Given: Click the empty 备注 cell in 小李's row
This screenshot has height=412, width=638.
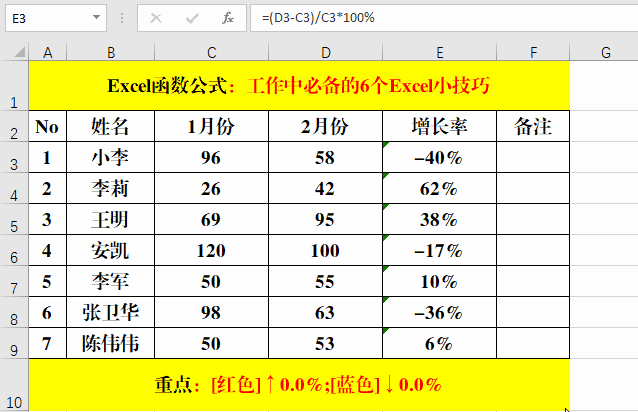Looking at the screenshot, I should pyautogui.click(x=533, y=157).
